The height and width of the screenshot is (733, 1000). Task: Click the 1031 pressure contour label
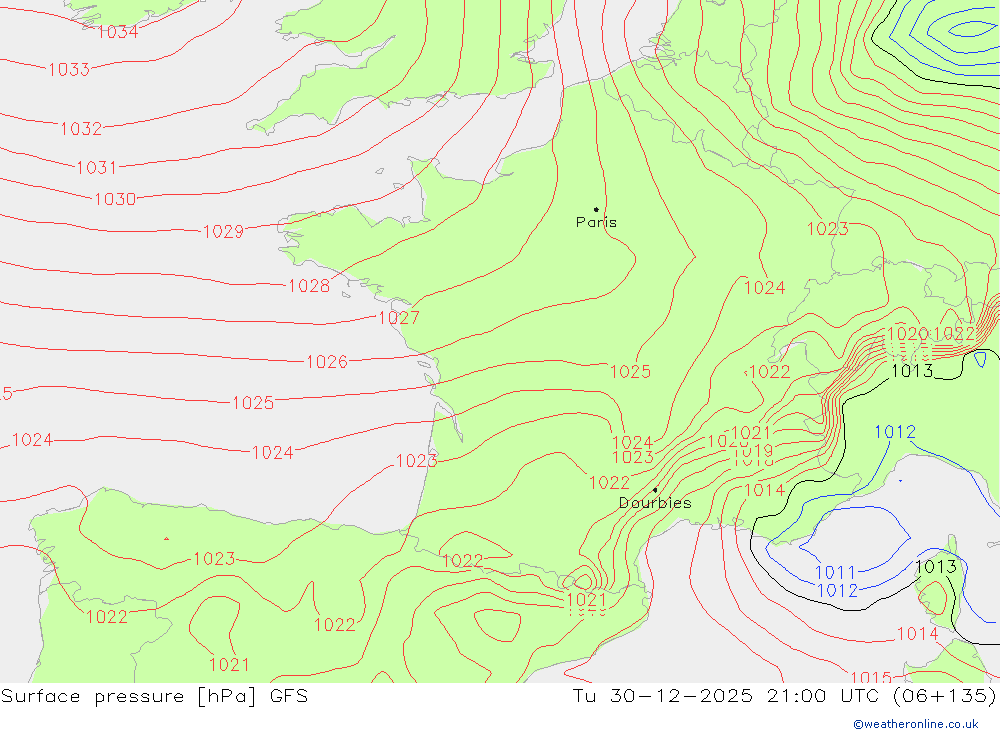click(97, 168)
